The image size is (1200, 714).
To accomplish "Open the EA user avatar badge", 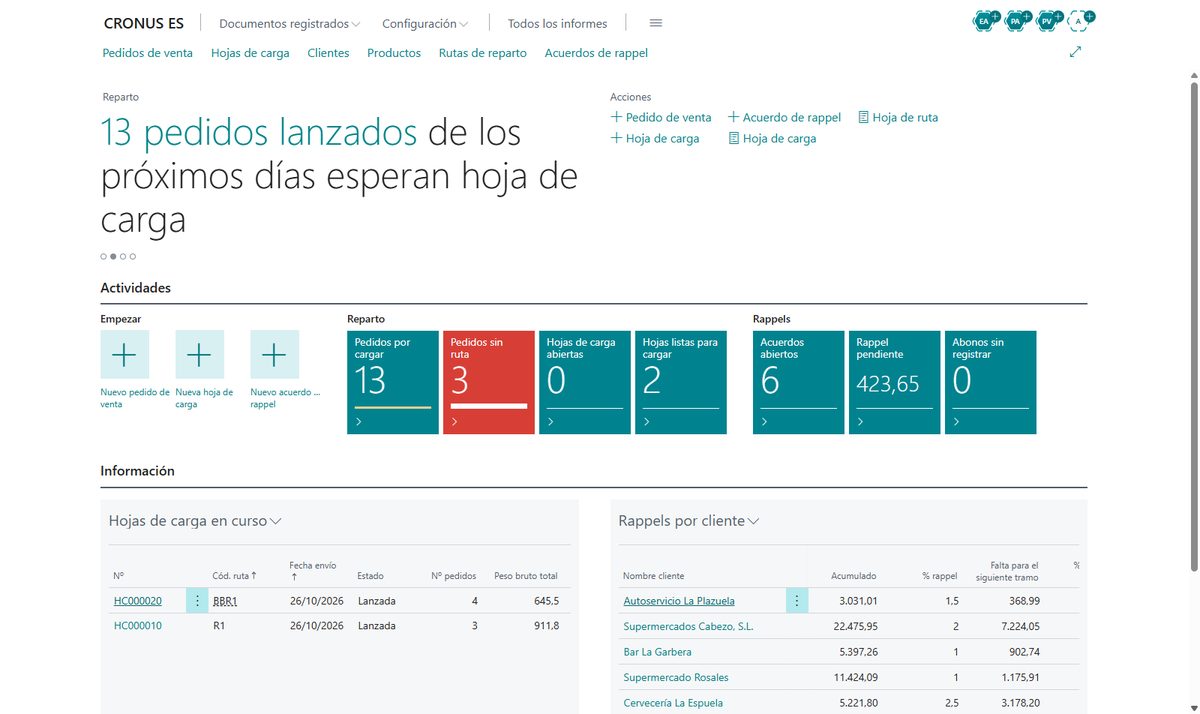I will tap(984, 20).
